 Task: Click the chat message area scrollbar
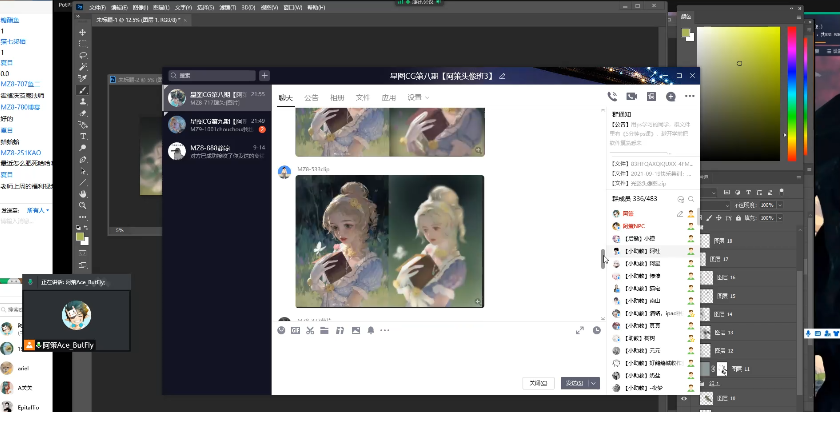pos(603,259)
